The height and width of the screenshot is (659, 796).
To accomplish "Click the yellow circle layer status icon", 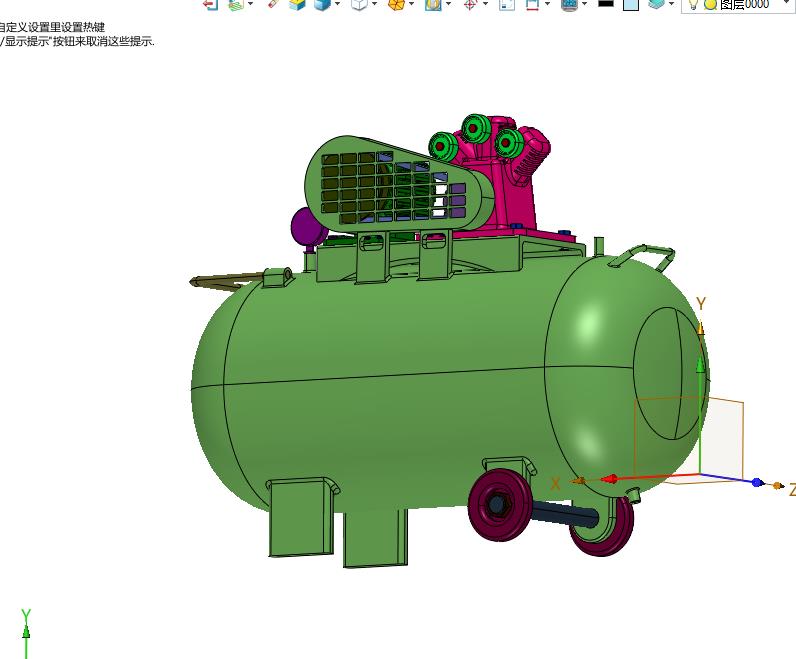I will [710, 5].
